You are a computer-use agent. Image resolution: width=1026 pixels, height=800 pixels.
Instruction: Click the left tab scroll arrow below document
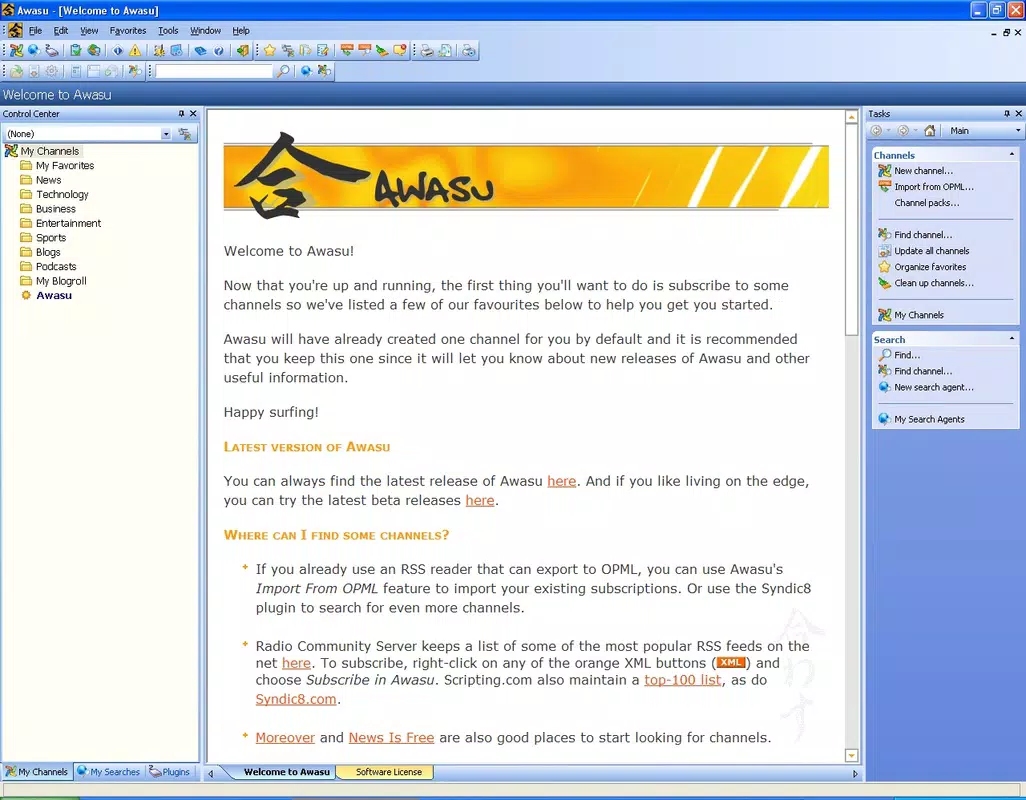click(211, 773)
